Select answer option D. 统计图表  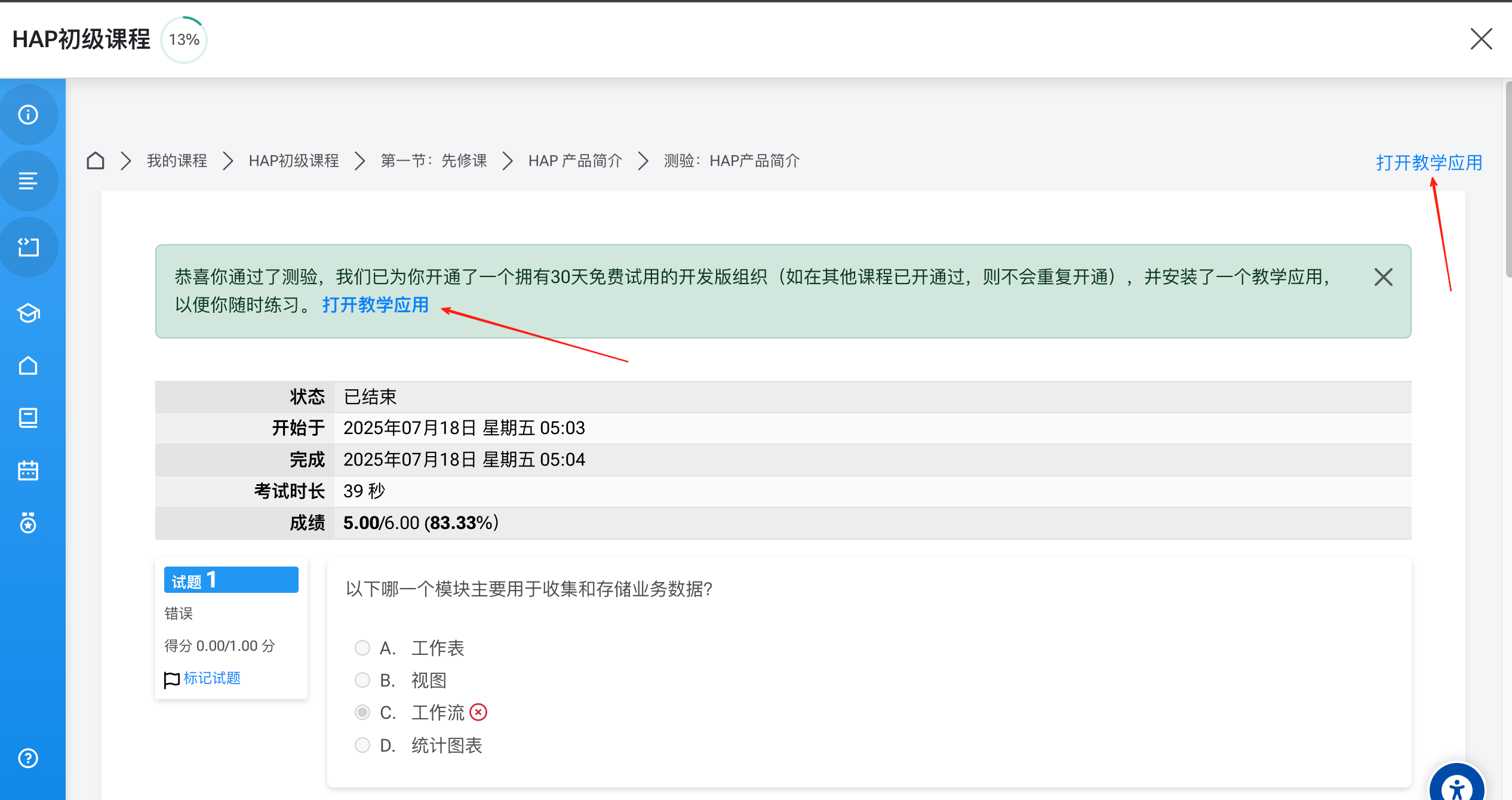click(362, 745)
